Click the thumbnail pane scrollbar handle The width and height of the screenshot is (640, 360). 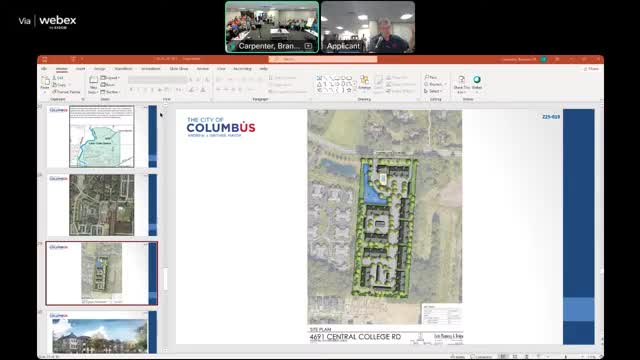tap(165, 278)
